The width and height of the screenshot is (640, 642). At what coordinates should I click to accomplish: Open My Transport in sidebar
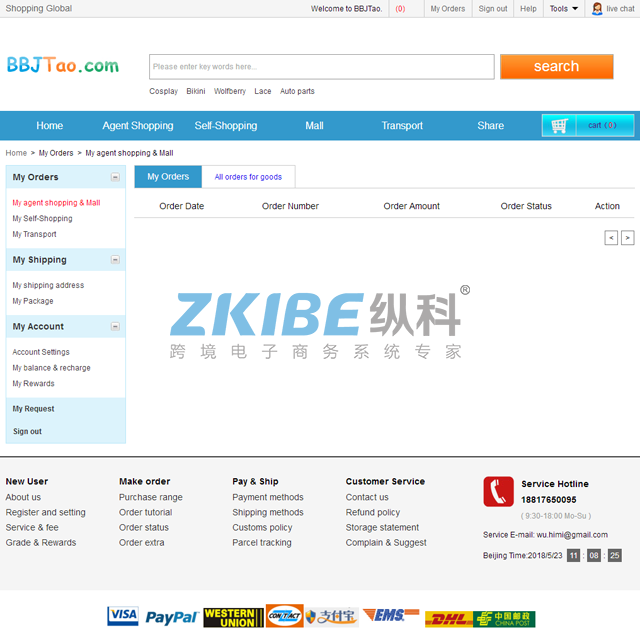click(x=34, y=234)
